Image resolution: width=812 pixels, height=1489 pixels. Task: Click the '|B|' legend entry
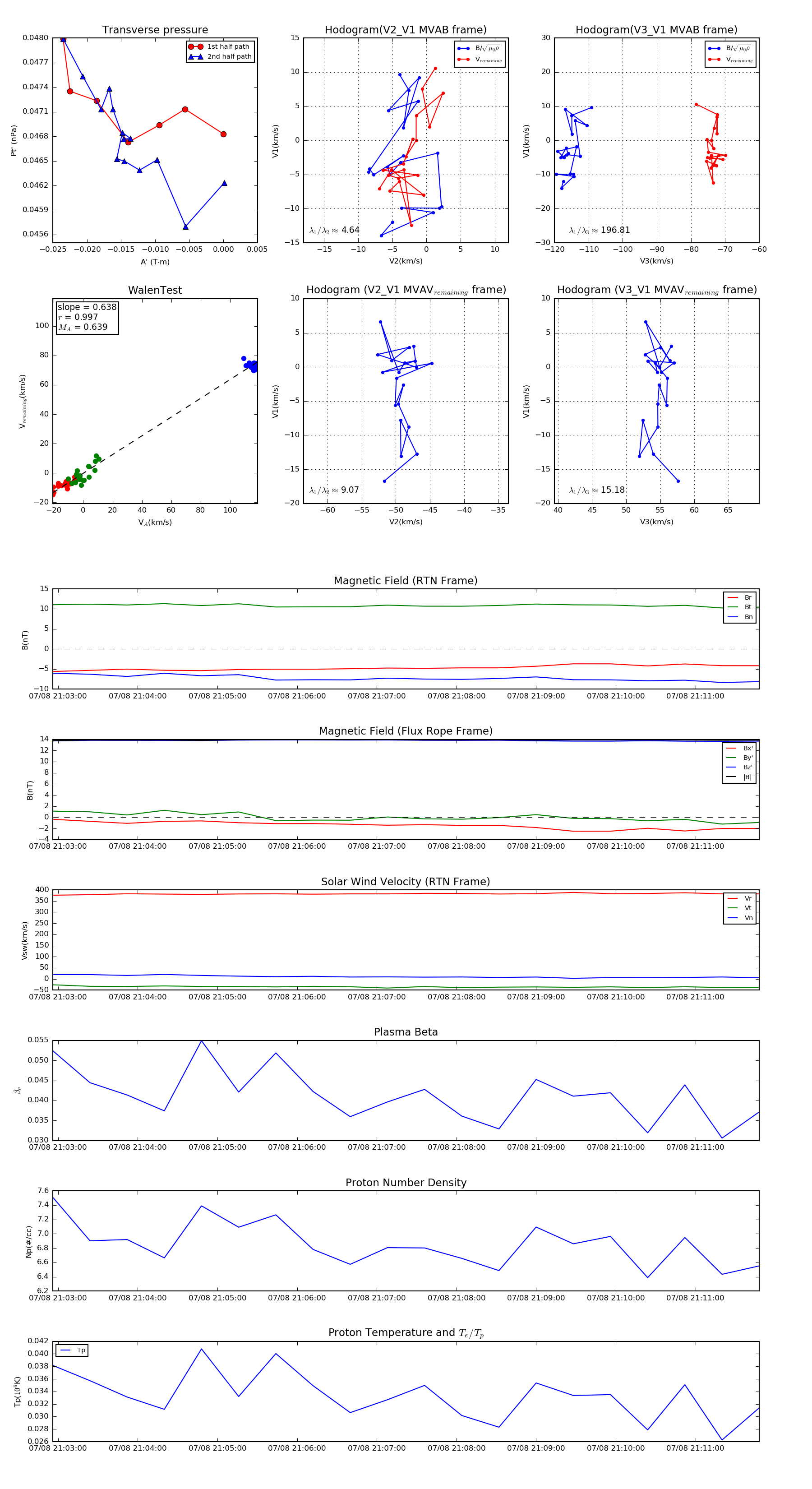click(x=739, y=777)
